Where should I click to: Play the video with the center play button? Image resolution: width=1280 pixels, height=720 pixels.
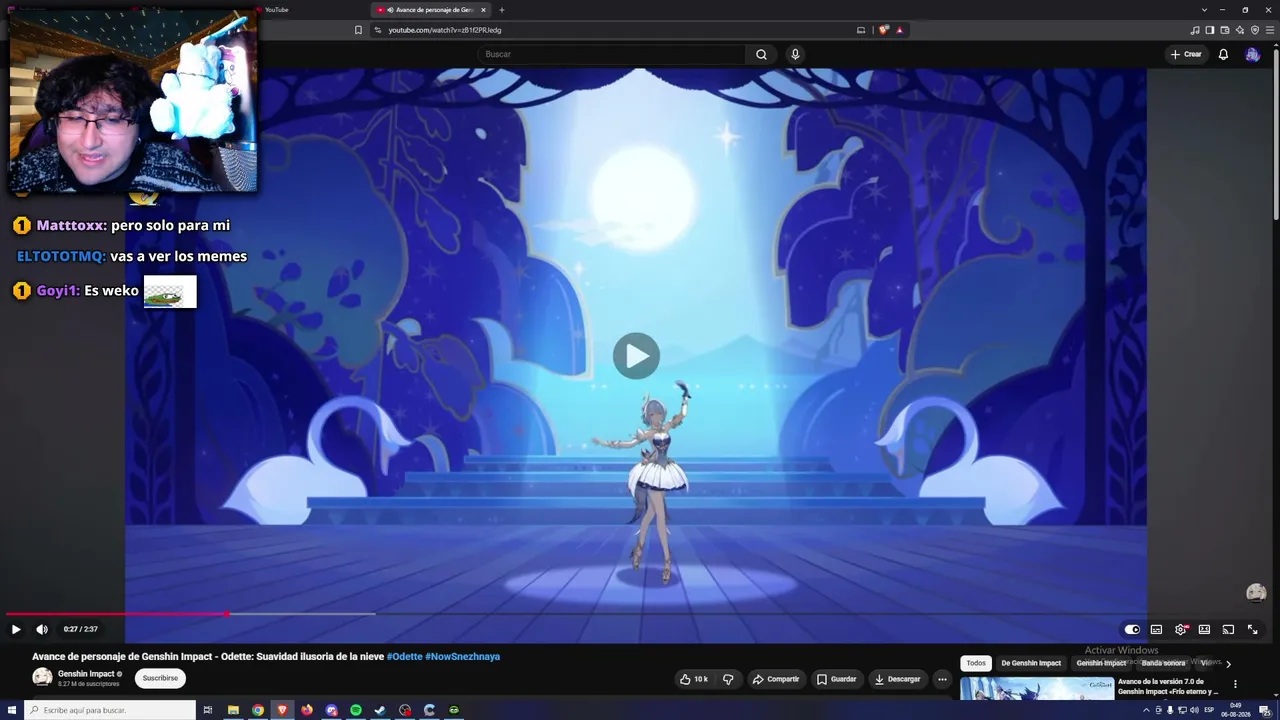point(636,356)
